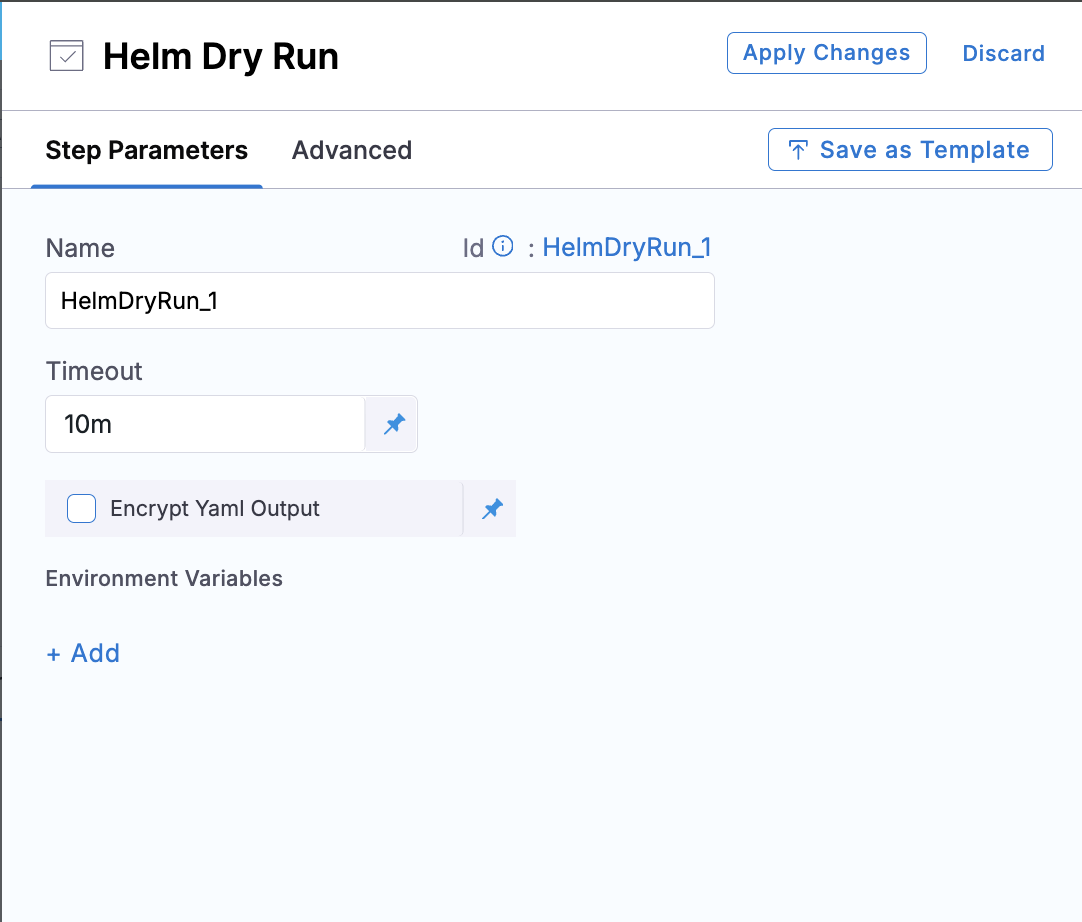
Task: Click the Environment Variables label
Action: click(164, 578)
